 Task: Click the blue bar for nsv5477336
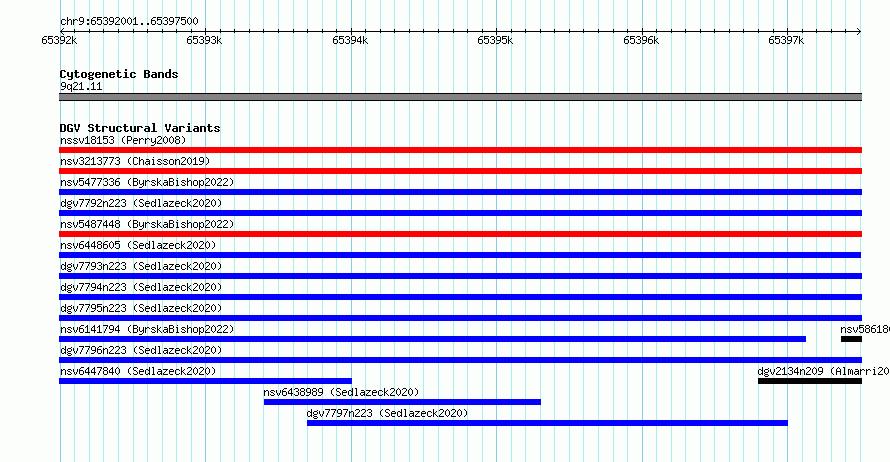coord(460,192)
